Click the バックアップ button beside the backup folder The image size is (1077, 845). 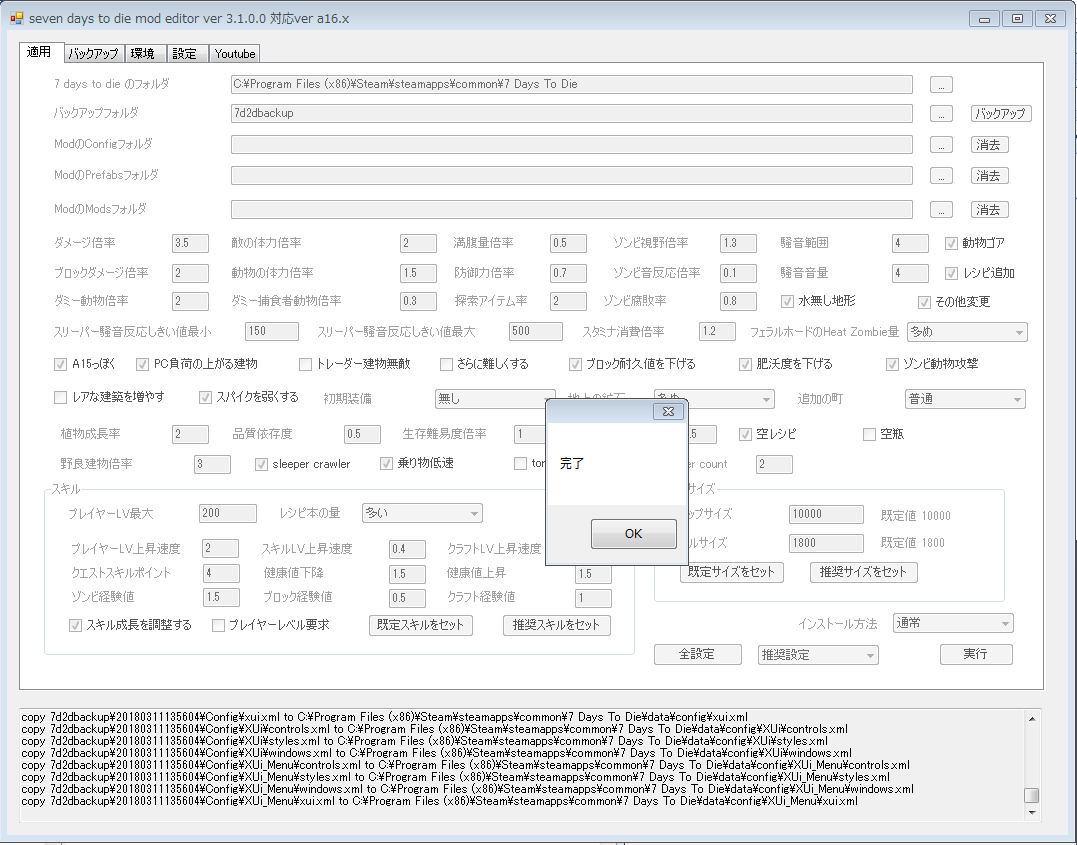coord(1001,113)
